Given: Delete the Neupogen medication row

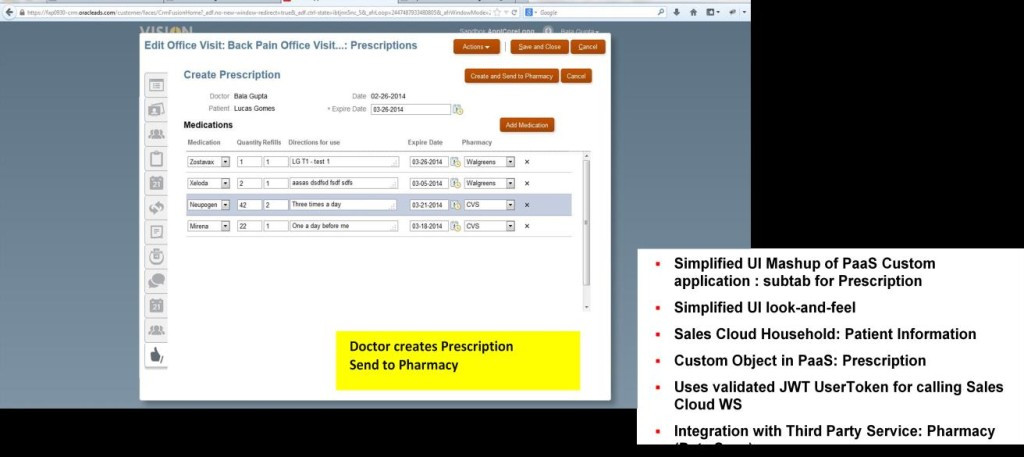Looking at the screenshot, I should click(x=527, y=205).
